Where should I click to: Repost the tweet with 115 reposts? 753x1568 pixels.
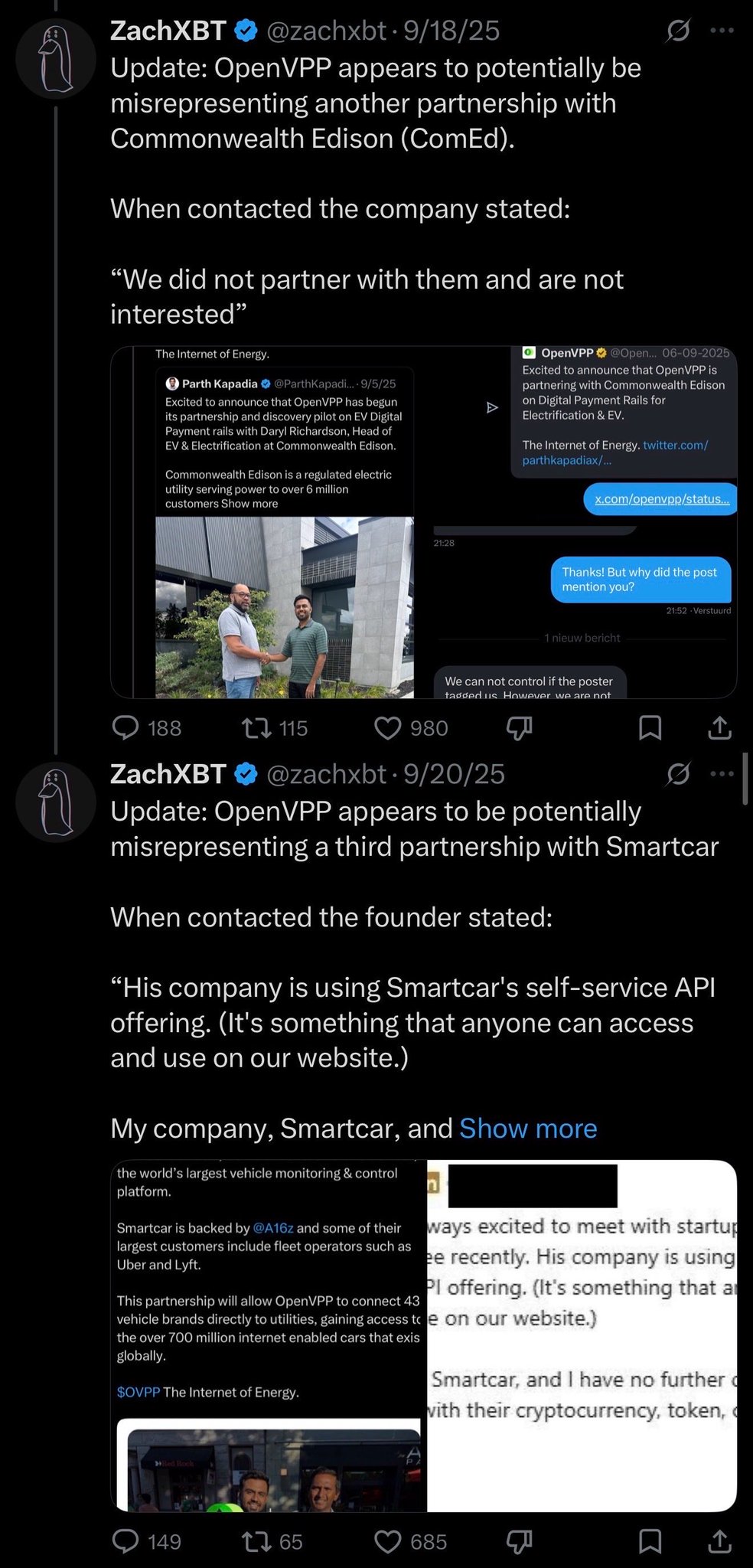[257, 727]
